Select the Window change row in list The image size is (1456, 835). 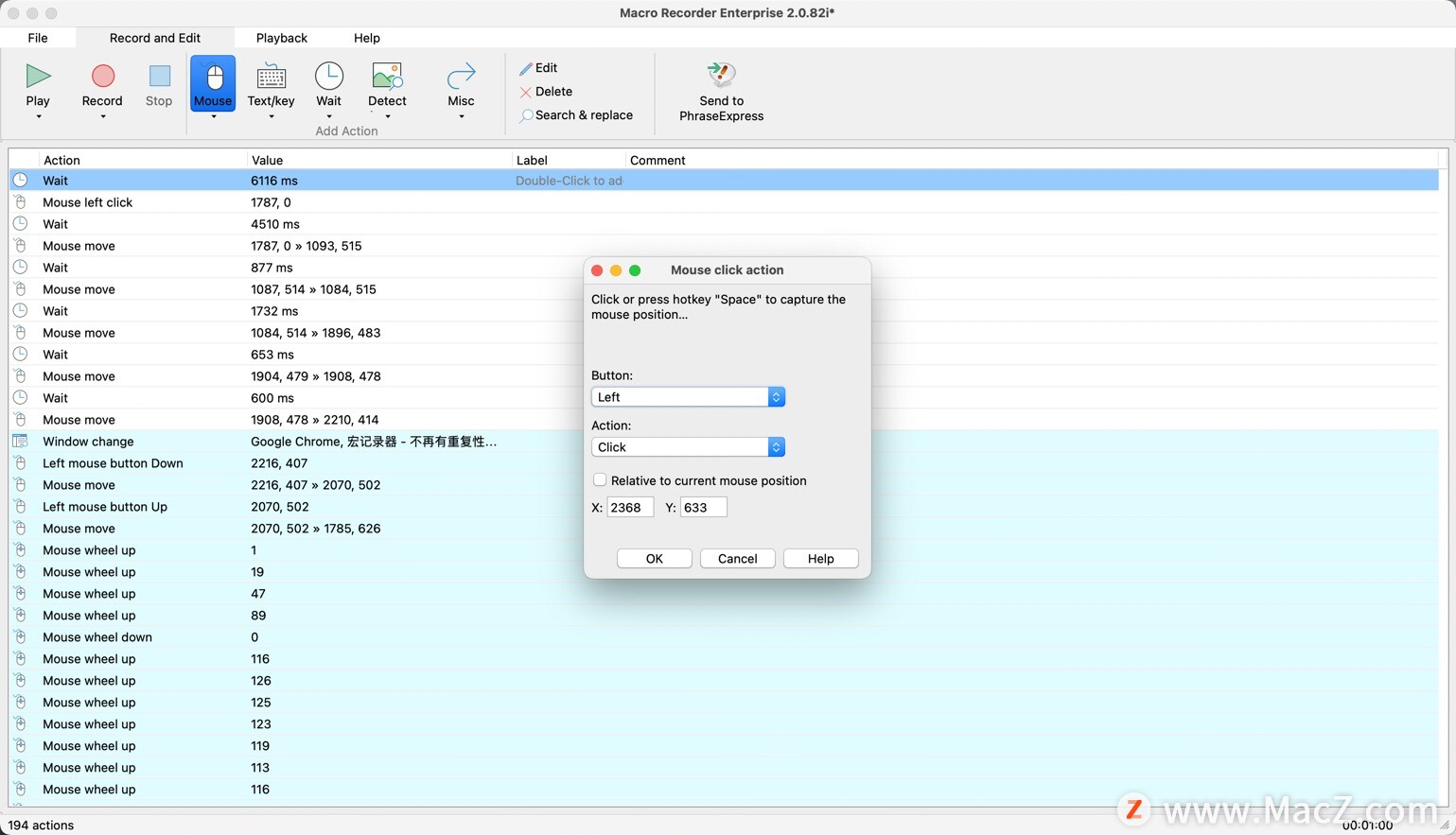[88, 442]
